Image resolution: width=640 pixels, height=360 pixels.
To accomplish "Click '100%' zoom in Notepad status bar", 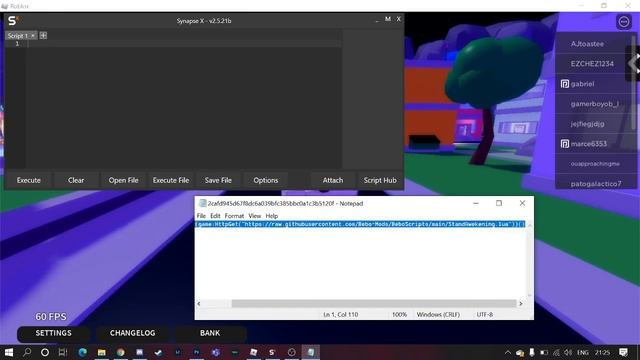I will (399, 315).
